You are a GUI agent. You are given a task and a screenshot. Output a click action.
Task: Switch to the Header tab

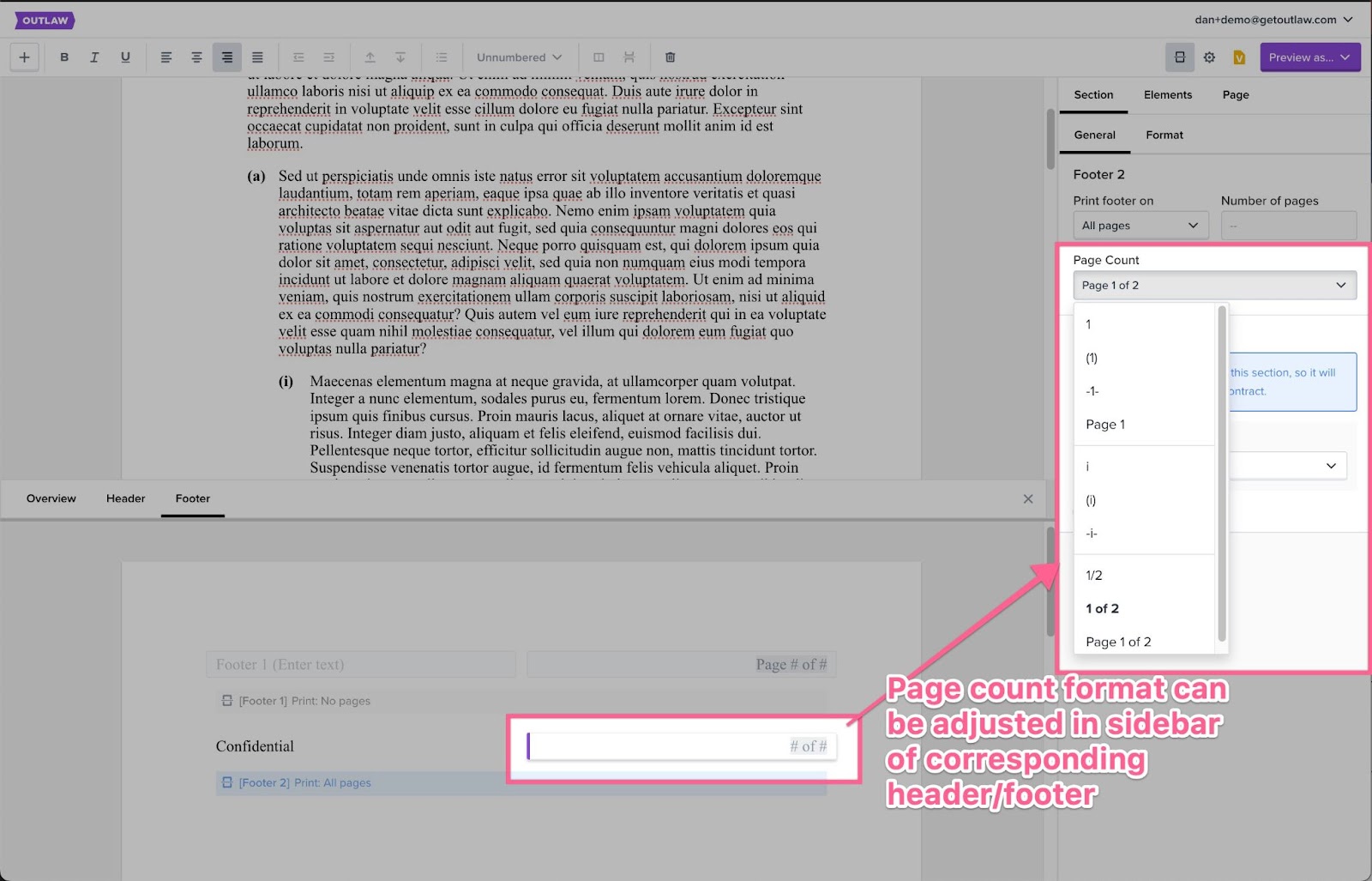125,498
